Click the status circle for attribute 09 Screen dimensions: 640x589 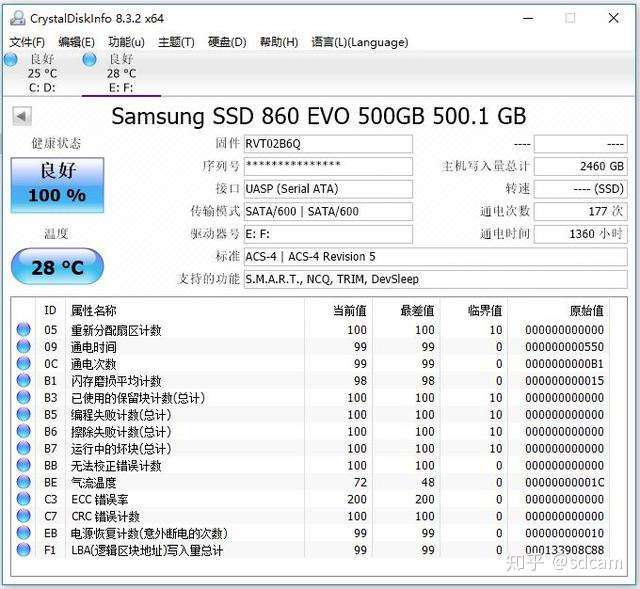click(24, 347)
